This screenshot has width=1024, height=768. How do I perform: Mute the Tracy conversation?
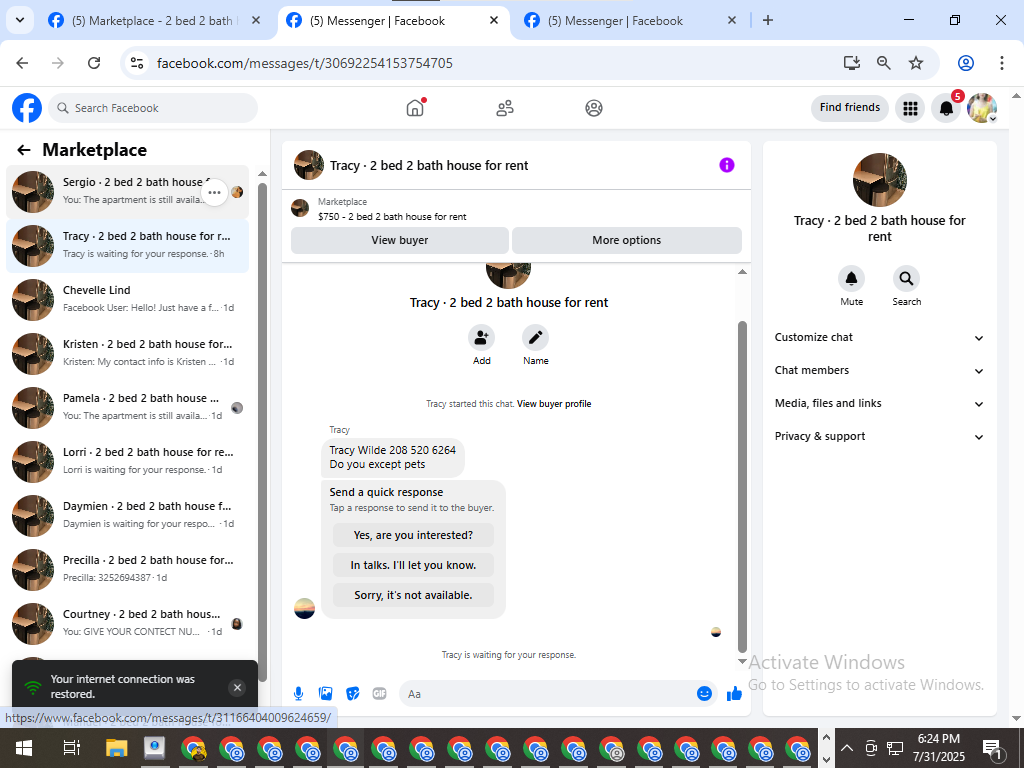click(x=852, y=279)
